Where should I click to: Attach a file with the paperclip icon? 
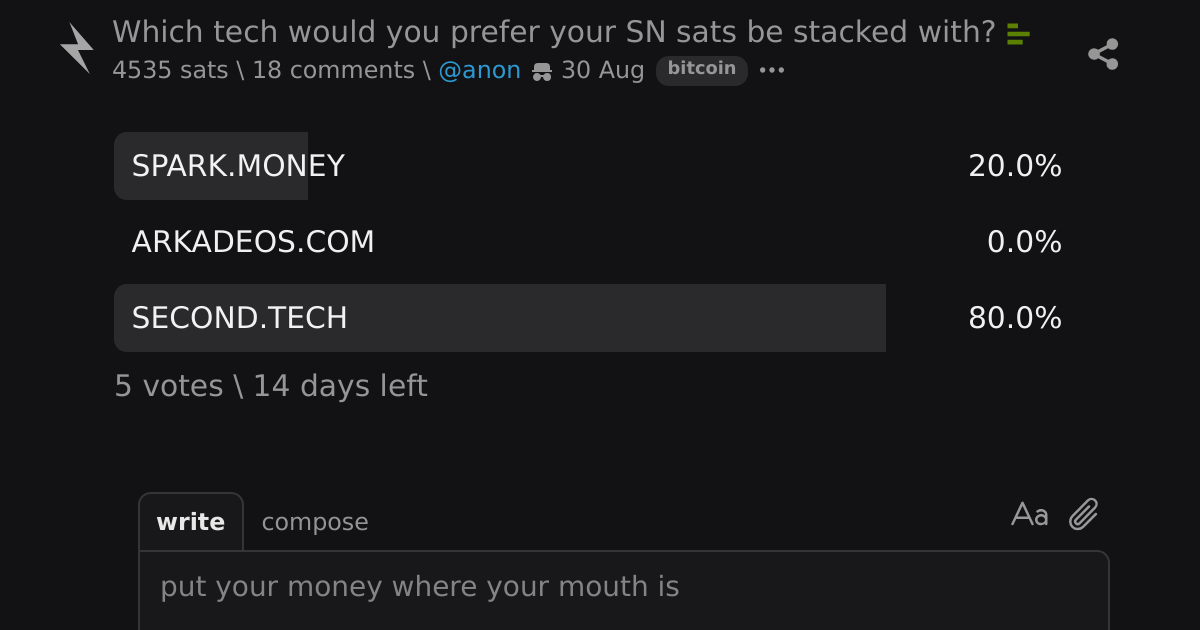pyautogui.click(x=1084, y=514)
